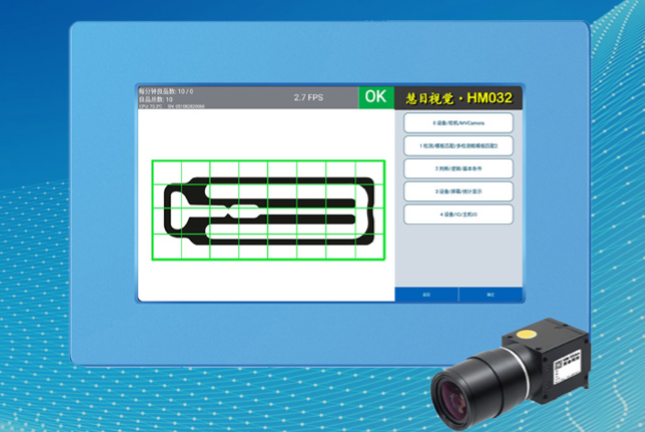
Task: Click the yellow HM032 title banner
Action: pos(460,97)
